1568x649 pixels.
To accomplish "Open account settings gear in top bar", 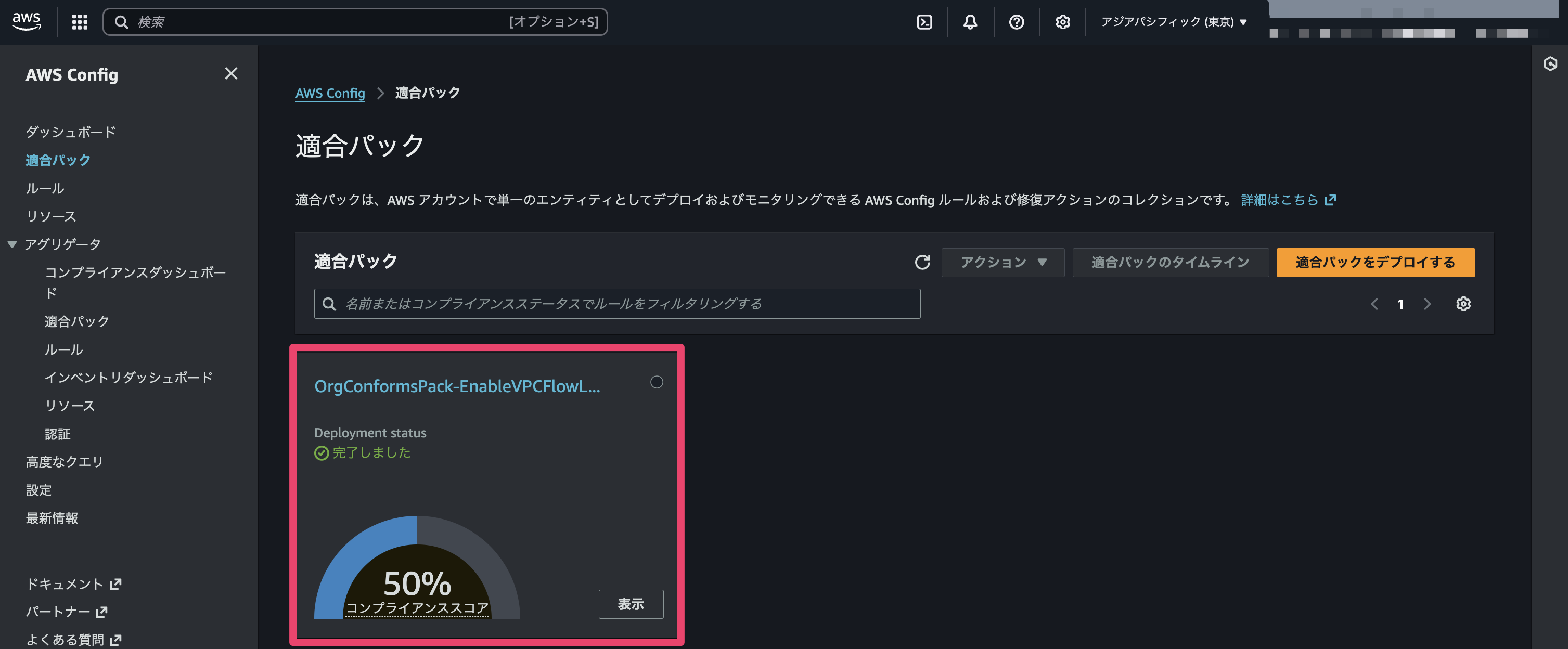I will [1062, 22].
